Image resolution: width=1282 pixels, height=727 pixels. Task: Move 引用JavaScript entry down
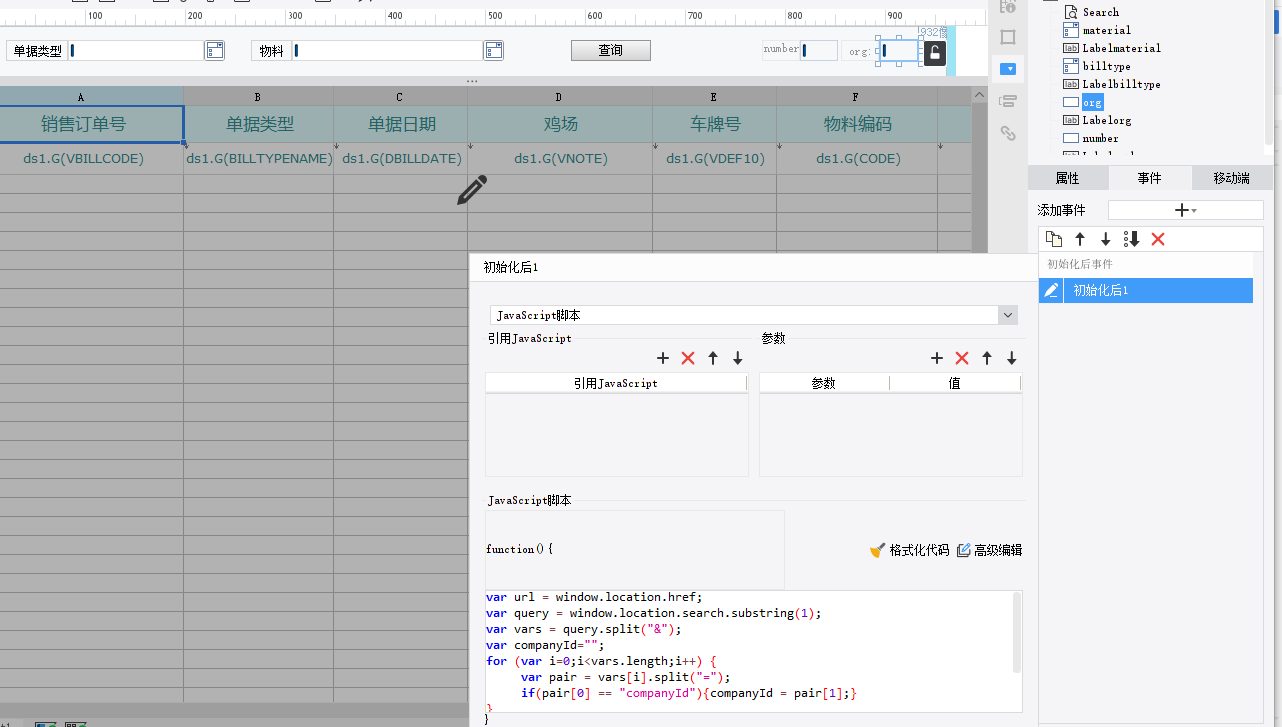coord(738,358)
